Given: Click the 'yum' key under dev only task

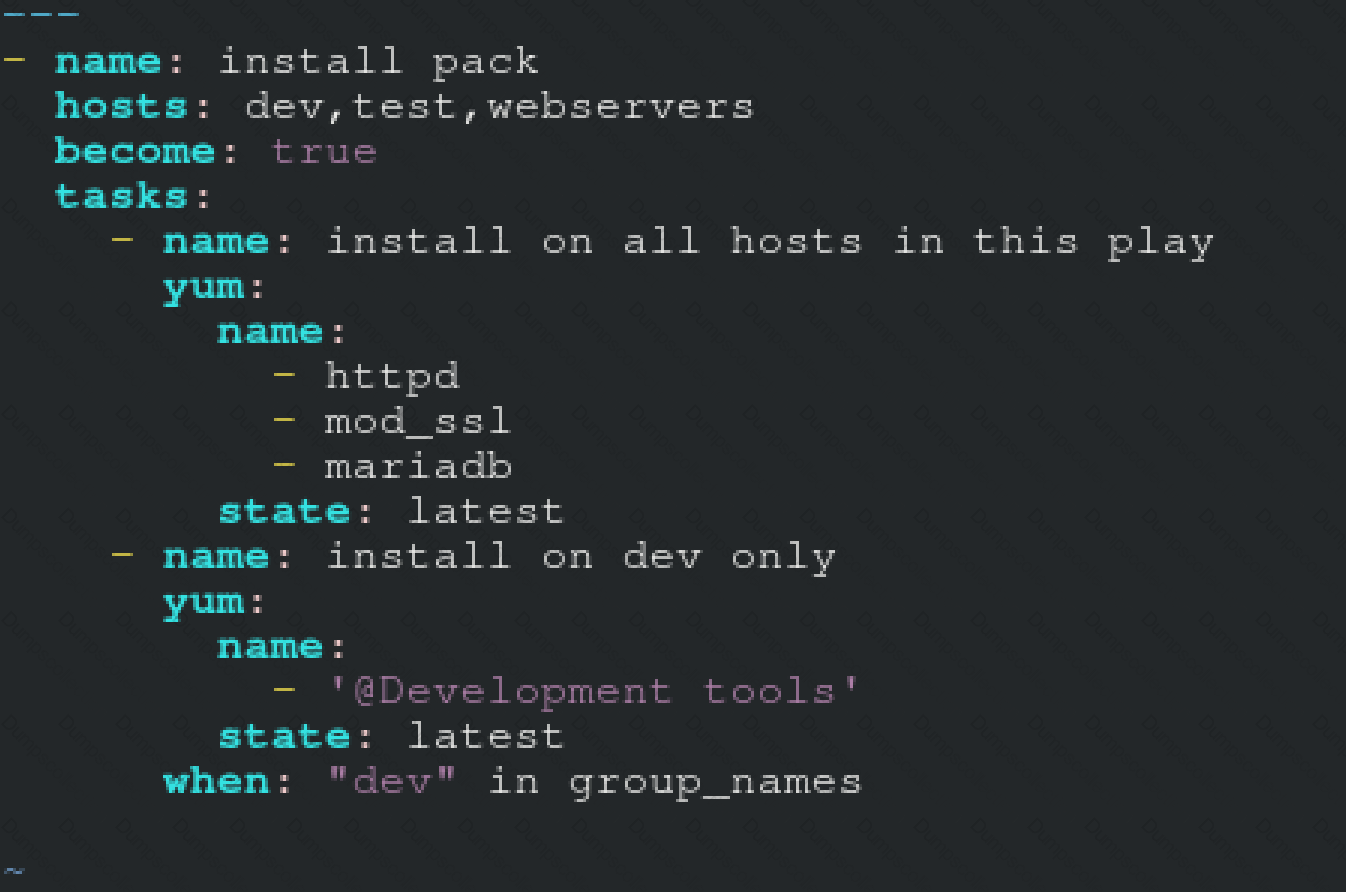Looking at the screenshot, I should [203, 602].
